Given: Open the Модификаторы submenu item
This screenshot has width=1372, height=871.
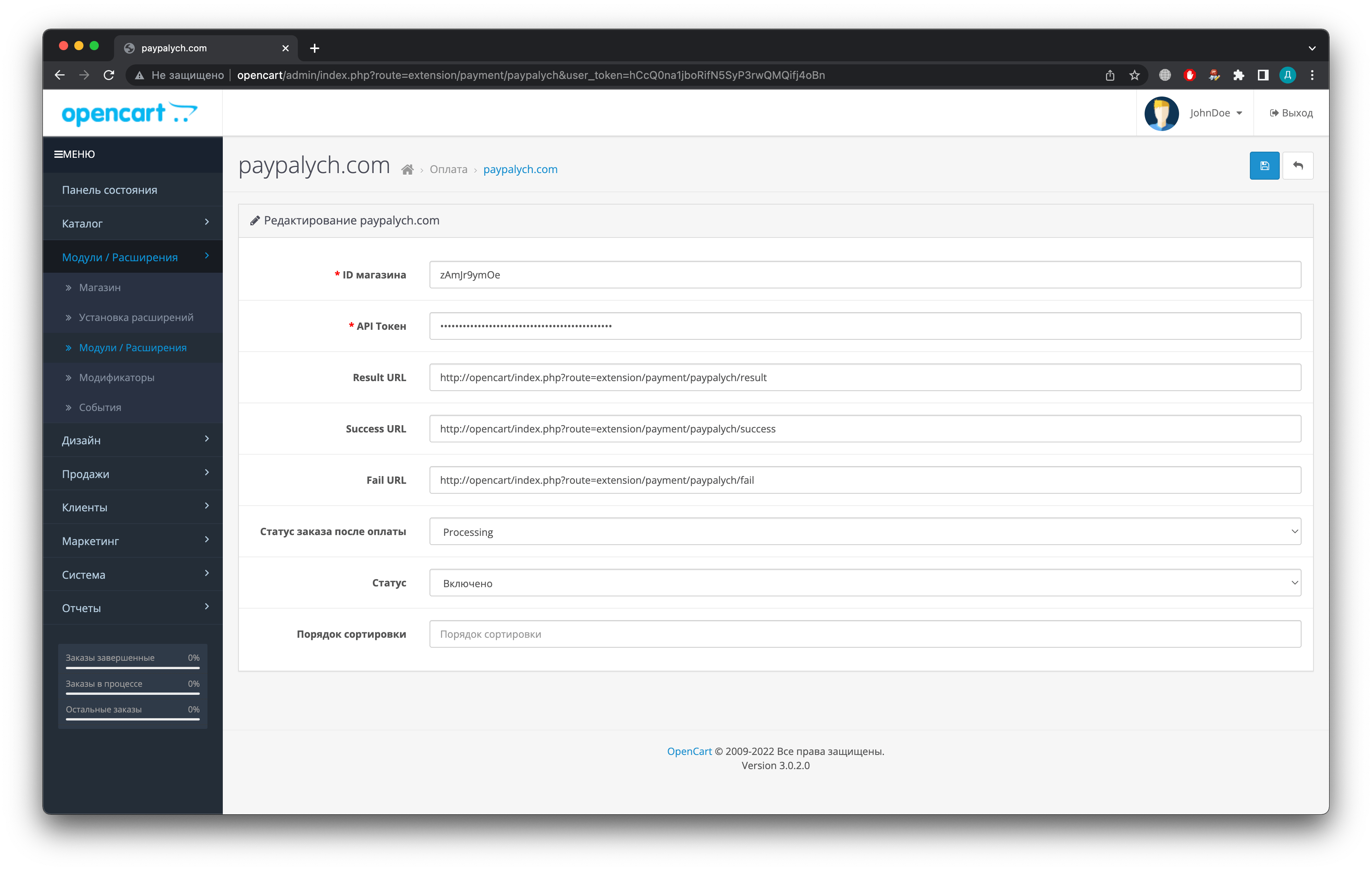Looking at the screenshot, I should [133, 377].
